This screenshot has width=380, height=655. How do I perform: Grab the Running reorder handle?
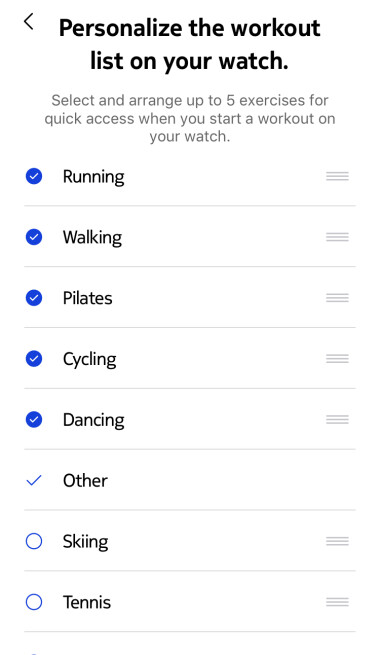pyautogui.click(x=337, y=176)
